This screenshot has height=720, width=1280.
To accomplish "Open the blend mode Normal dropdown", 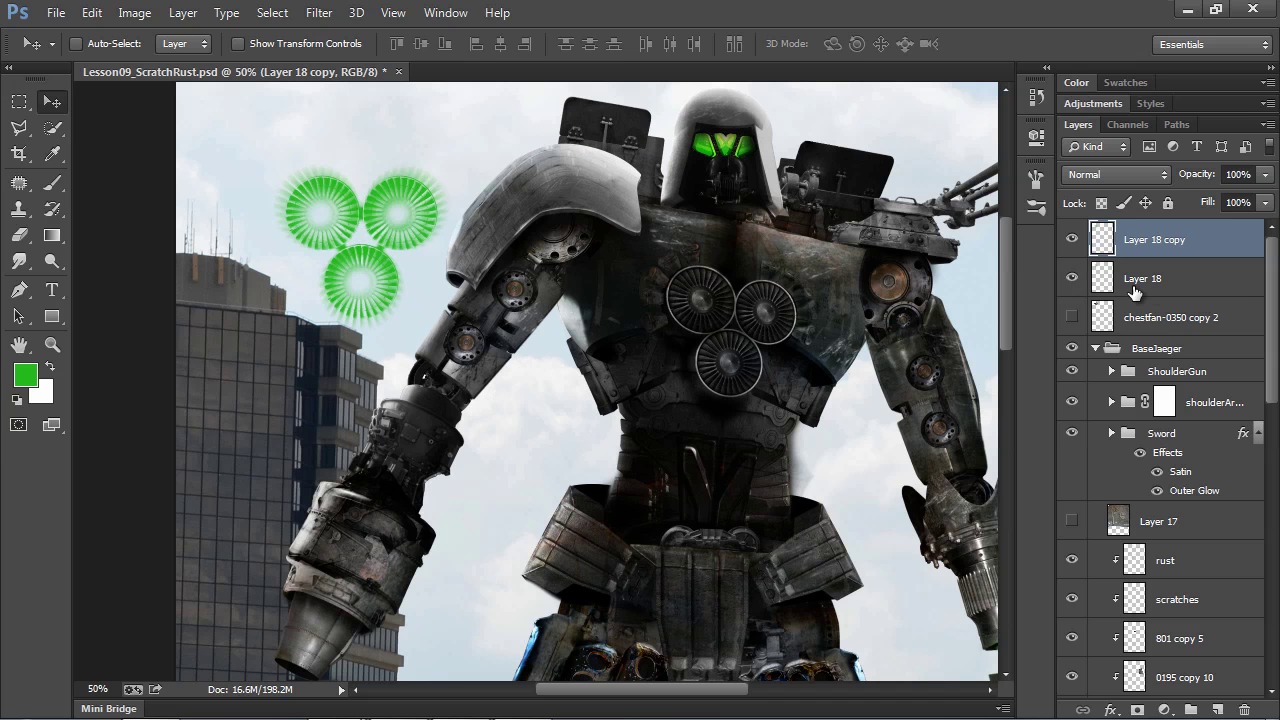I will (1116, 175).
